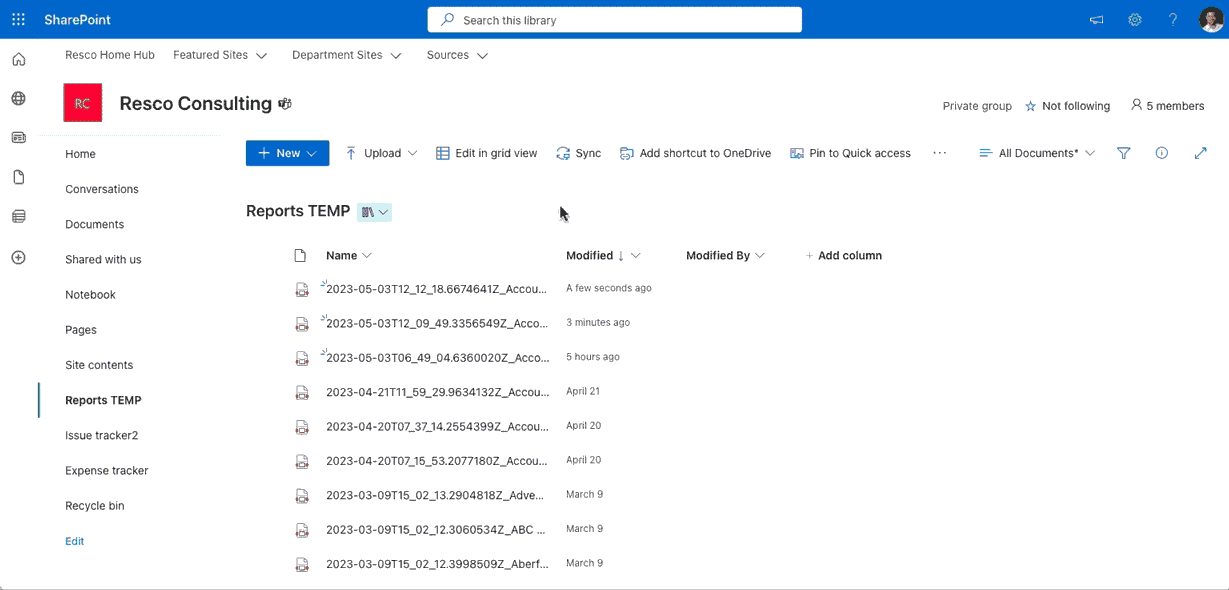Open Recycle bin in navigation
The image size is (1229, 590).
(95, 506)
